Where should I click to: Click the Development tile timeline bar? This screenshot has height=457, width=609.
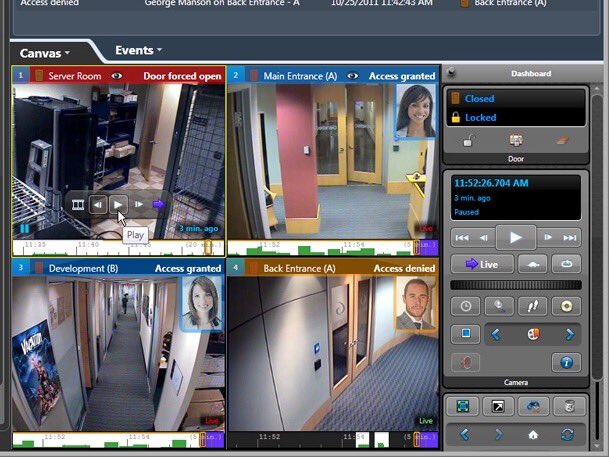pos(118,440)
